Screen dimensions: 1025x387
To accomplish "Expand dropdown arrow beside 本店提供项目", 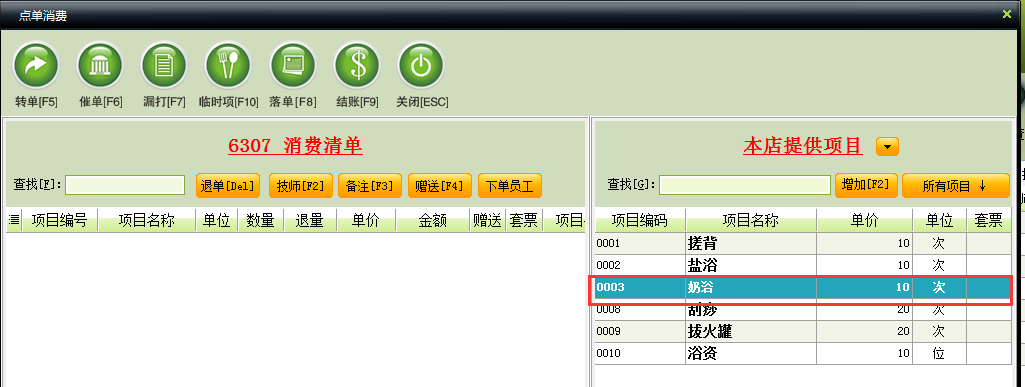I will (887, 147).
